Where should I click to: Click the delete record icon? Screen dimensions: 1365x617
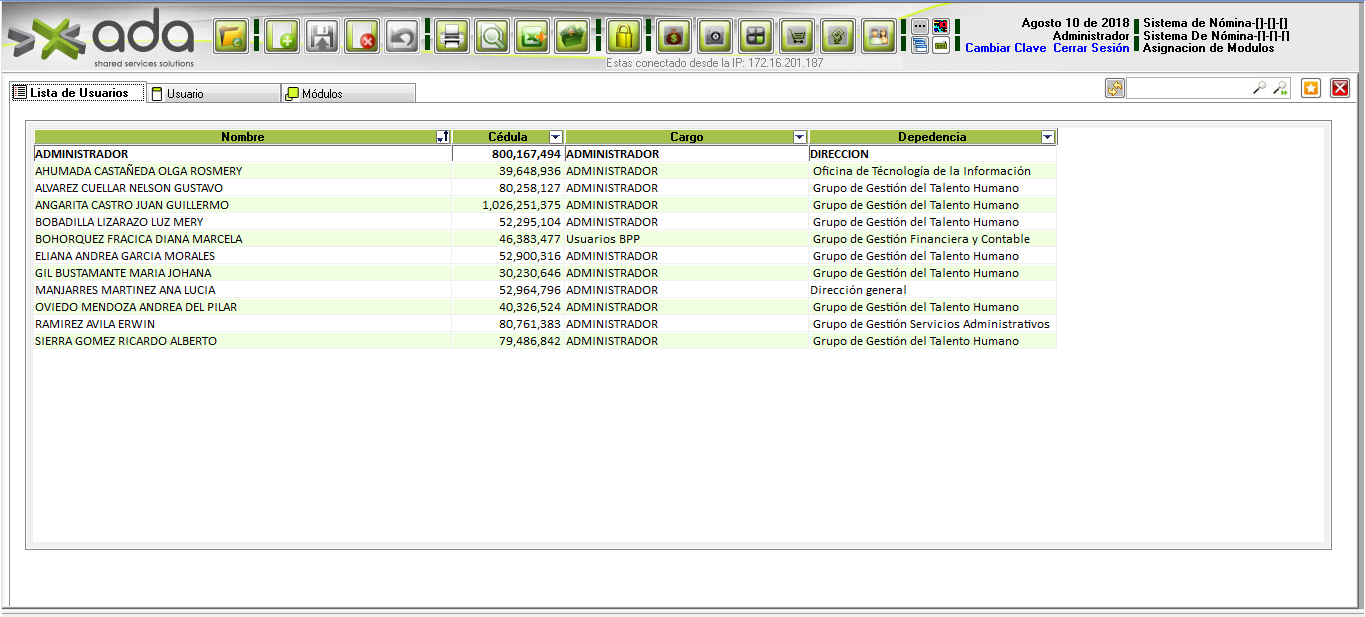[x=361, y=37]
